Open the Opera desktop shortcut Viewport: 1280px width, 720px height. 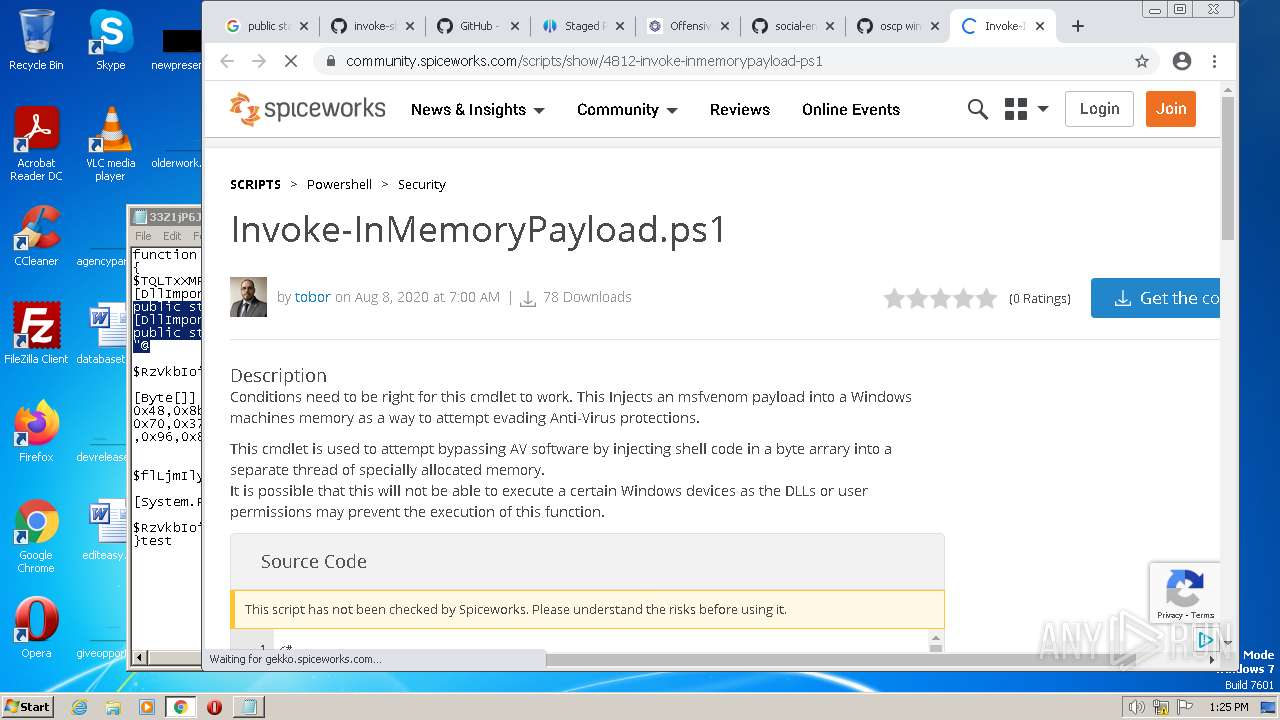tap(36, 628)
